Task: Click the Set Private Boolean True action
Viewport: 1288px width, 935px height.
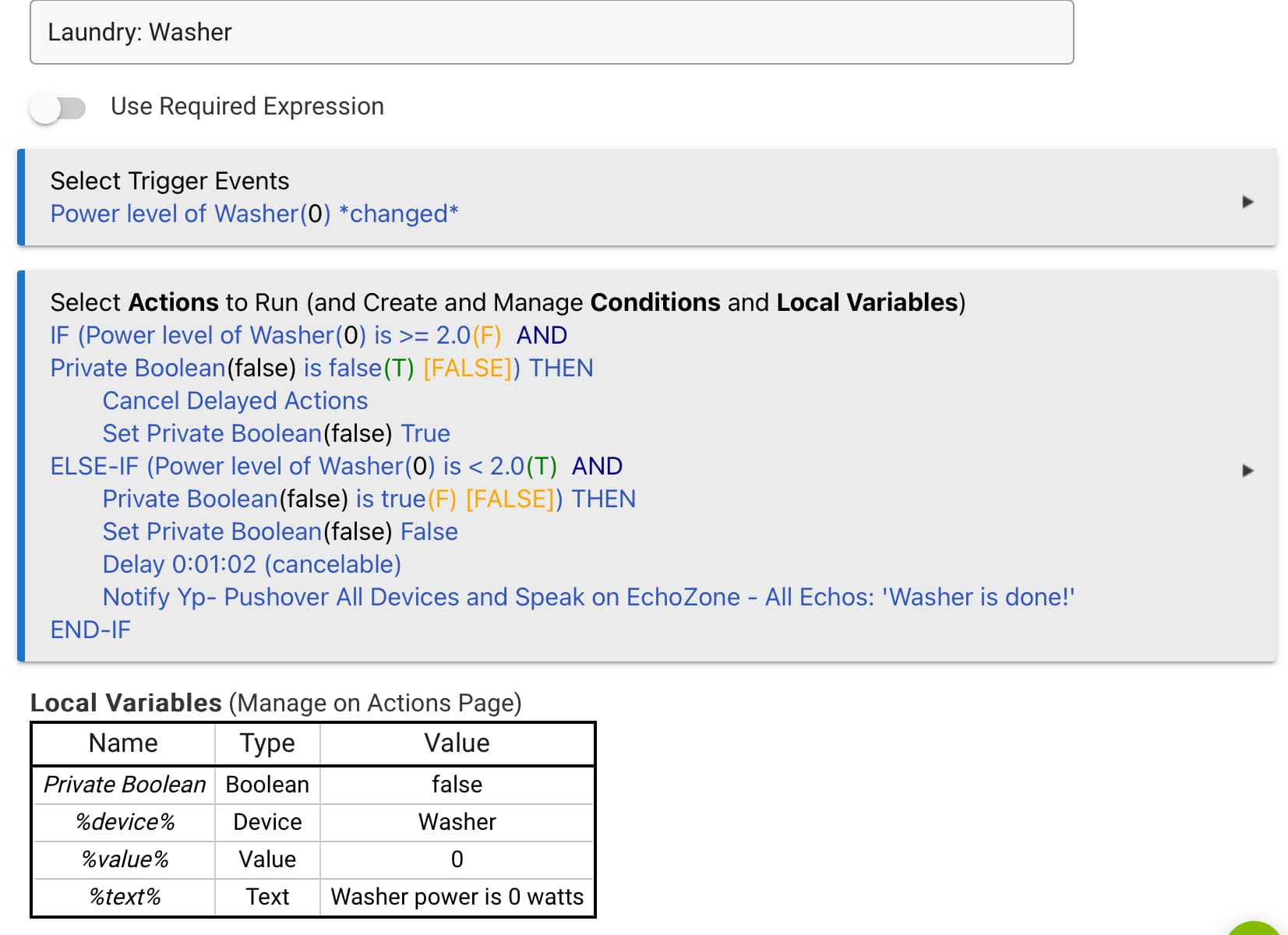Action: click(x=276, y=433)
